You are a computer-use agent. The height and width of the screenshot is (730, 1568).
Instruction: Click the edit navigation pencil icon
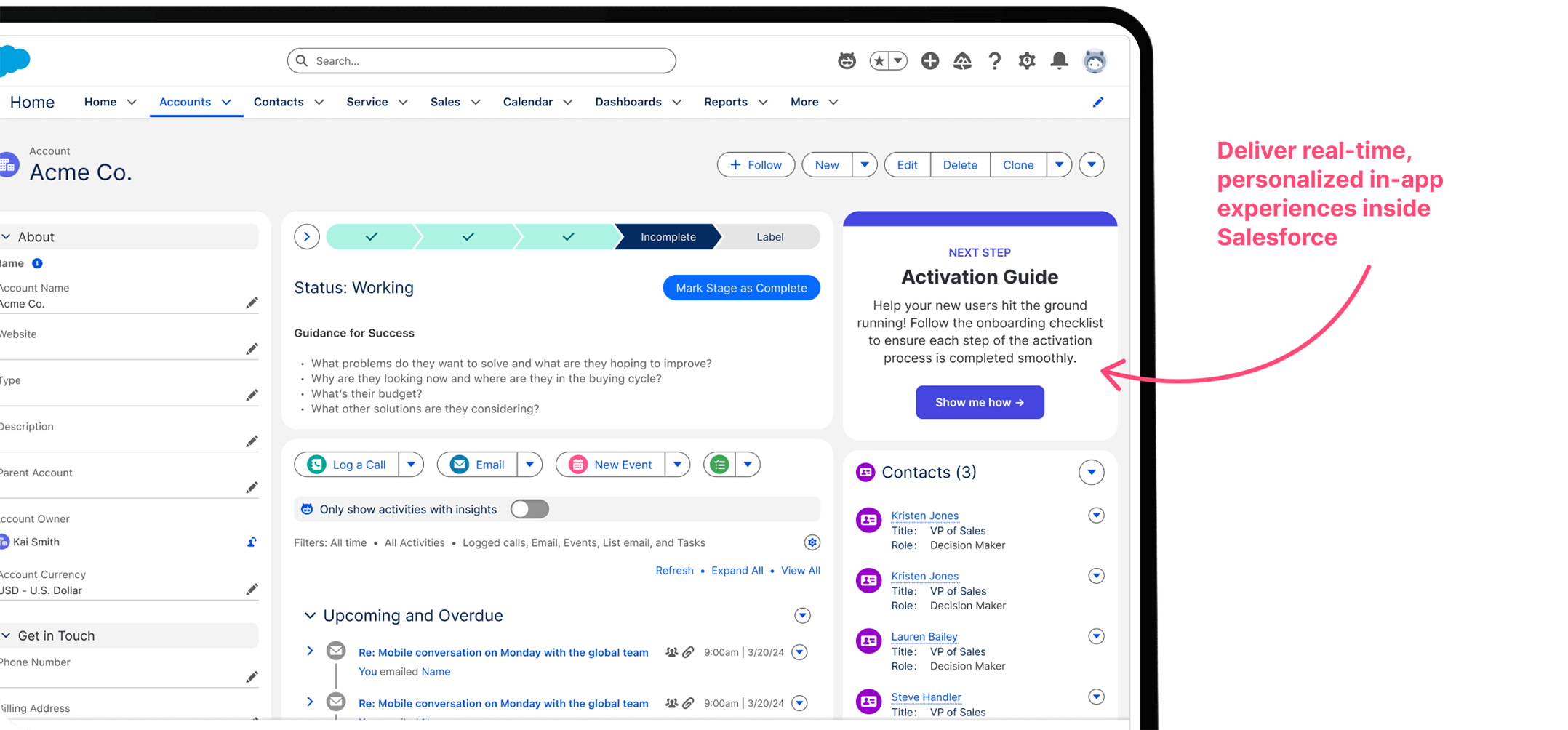[x=1098, y=102]
